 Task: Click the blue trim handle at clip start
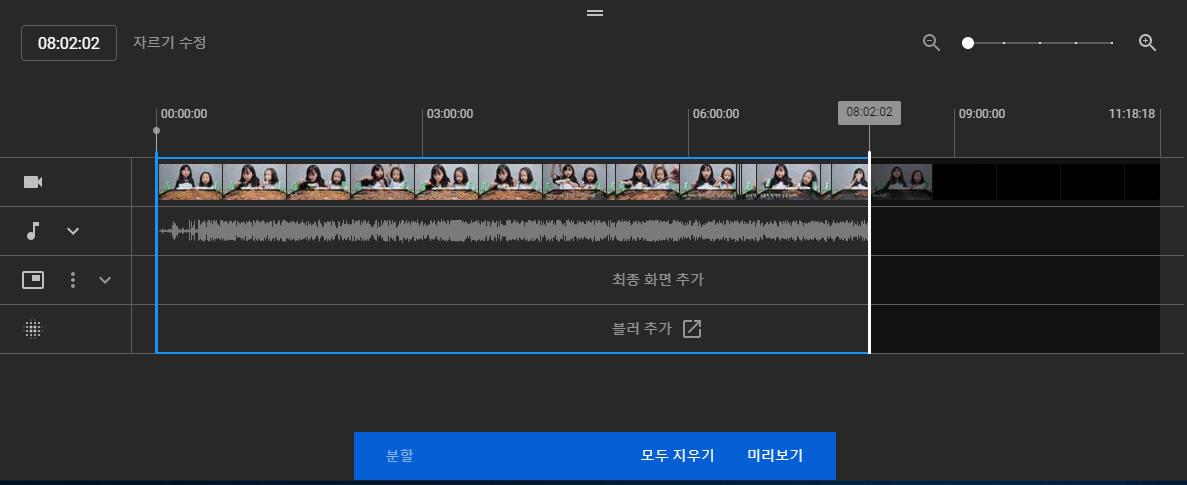click(x=157, y=255)
